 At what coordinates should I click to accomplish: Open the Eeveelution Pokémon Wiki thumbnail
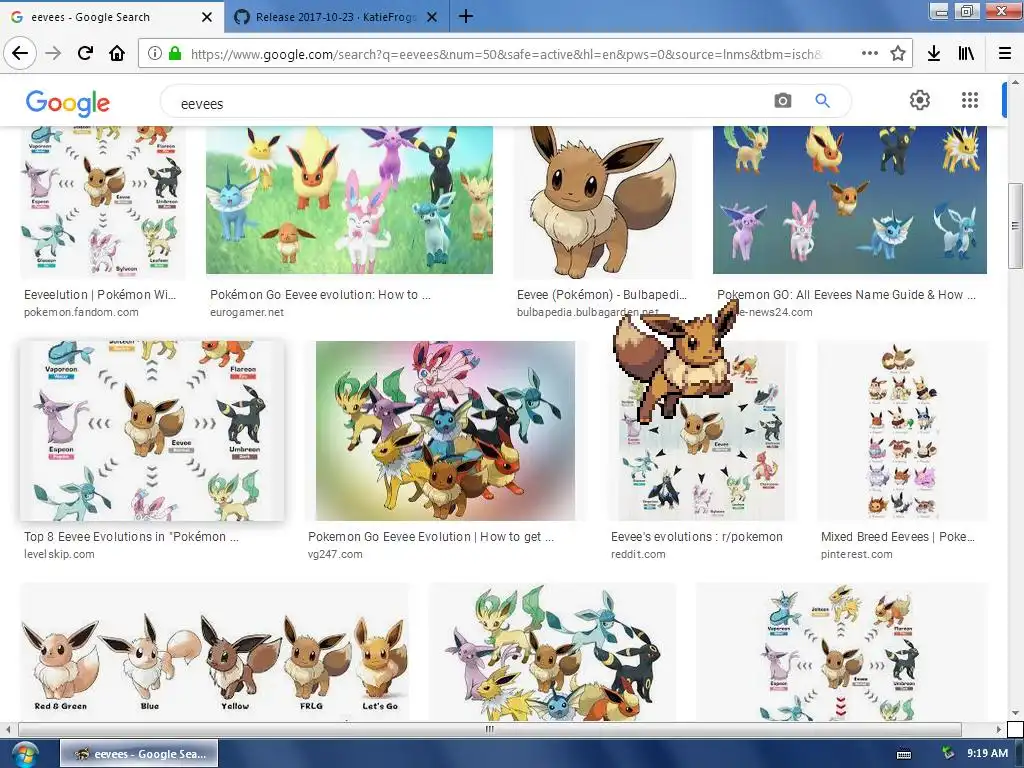[x=103, y=200]
